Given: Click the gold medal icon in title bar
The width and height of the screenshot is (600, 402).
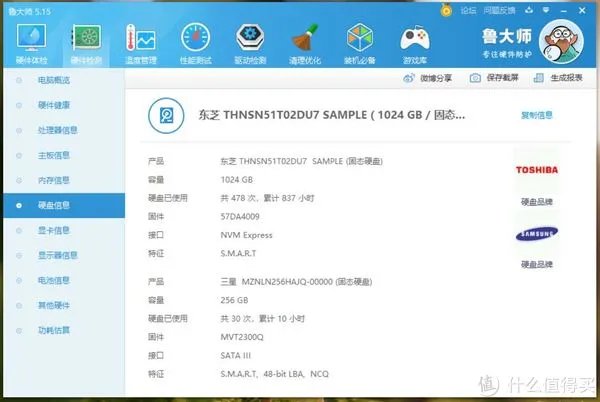Looking at the screenshot, I should 446,10.
